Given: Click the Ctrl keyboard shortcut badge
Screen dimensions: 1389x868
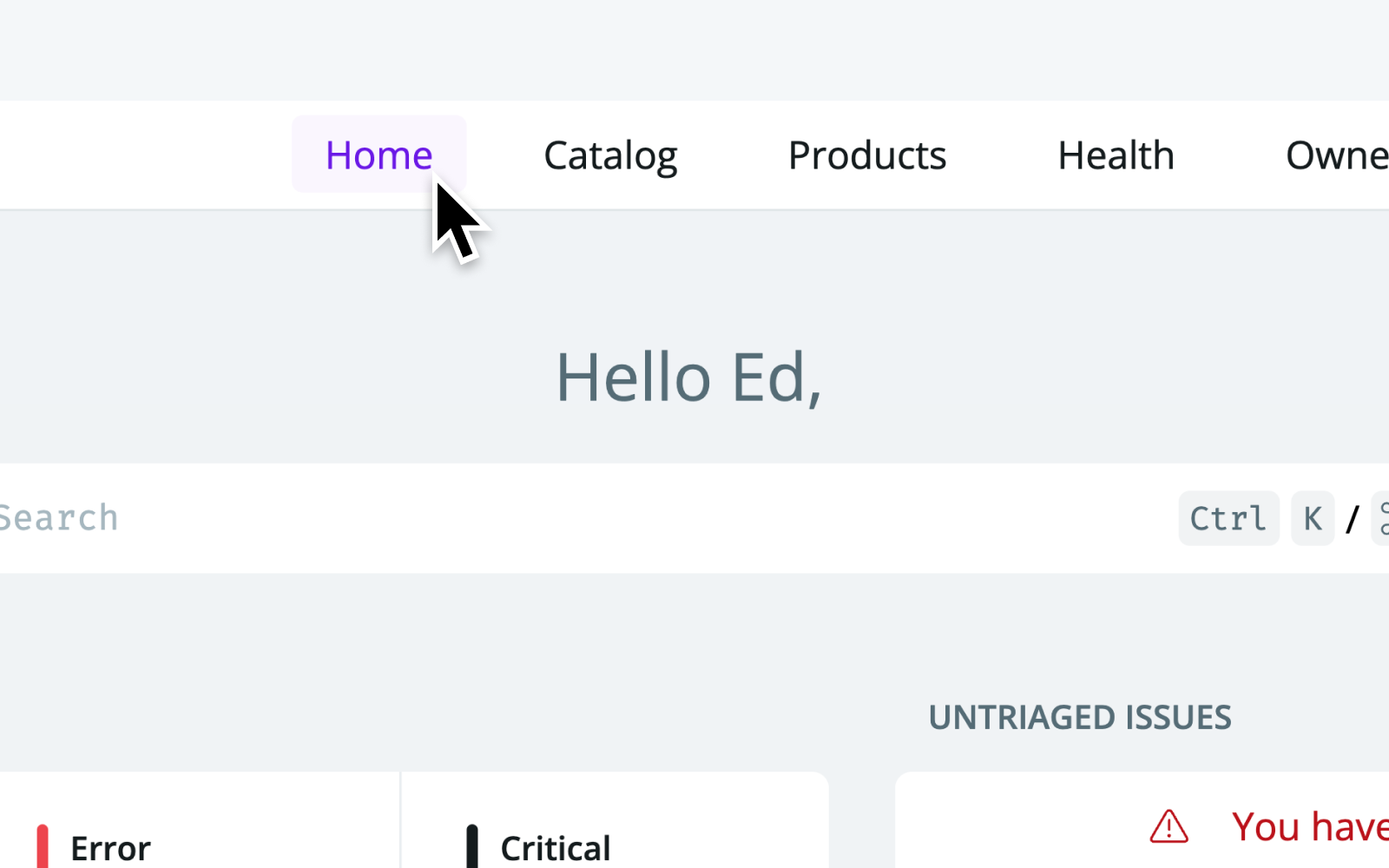Looking at the screenshot, I should tap(1228, 518).
